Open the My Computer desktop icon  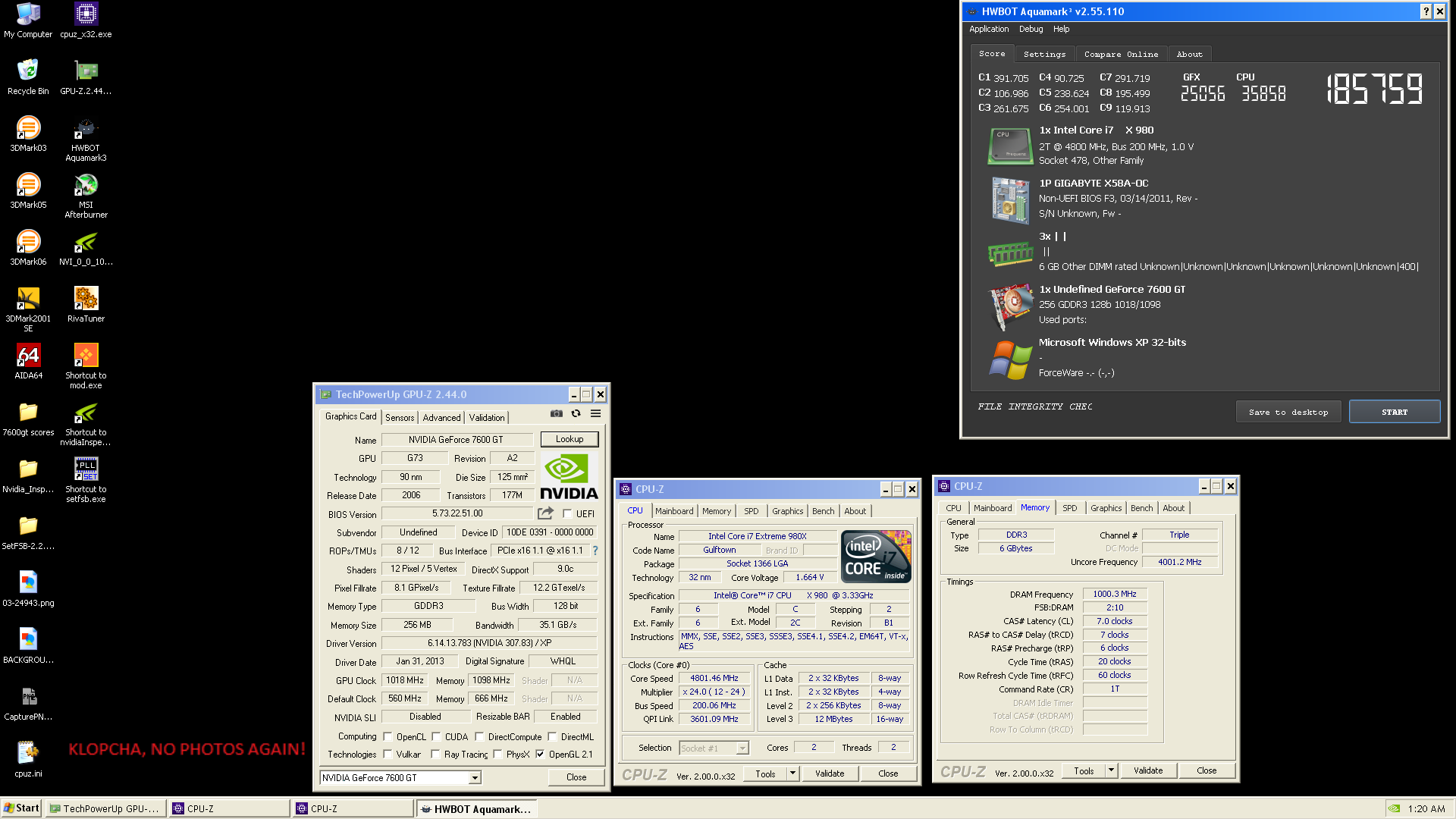click(x=28, y=20)
